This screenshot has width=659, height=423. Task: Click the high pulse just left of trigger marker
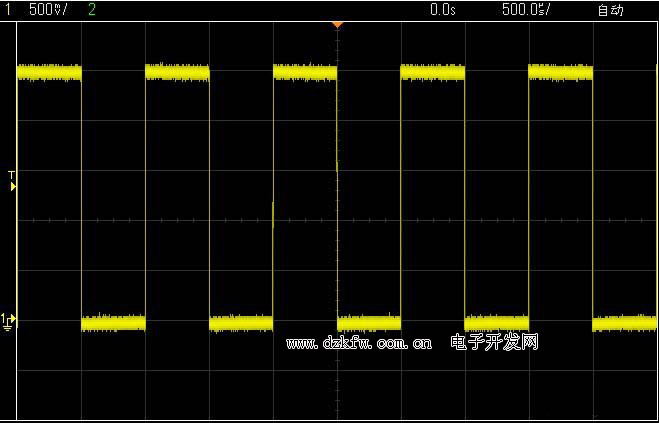point(305,72)
